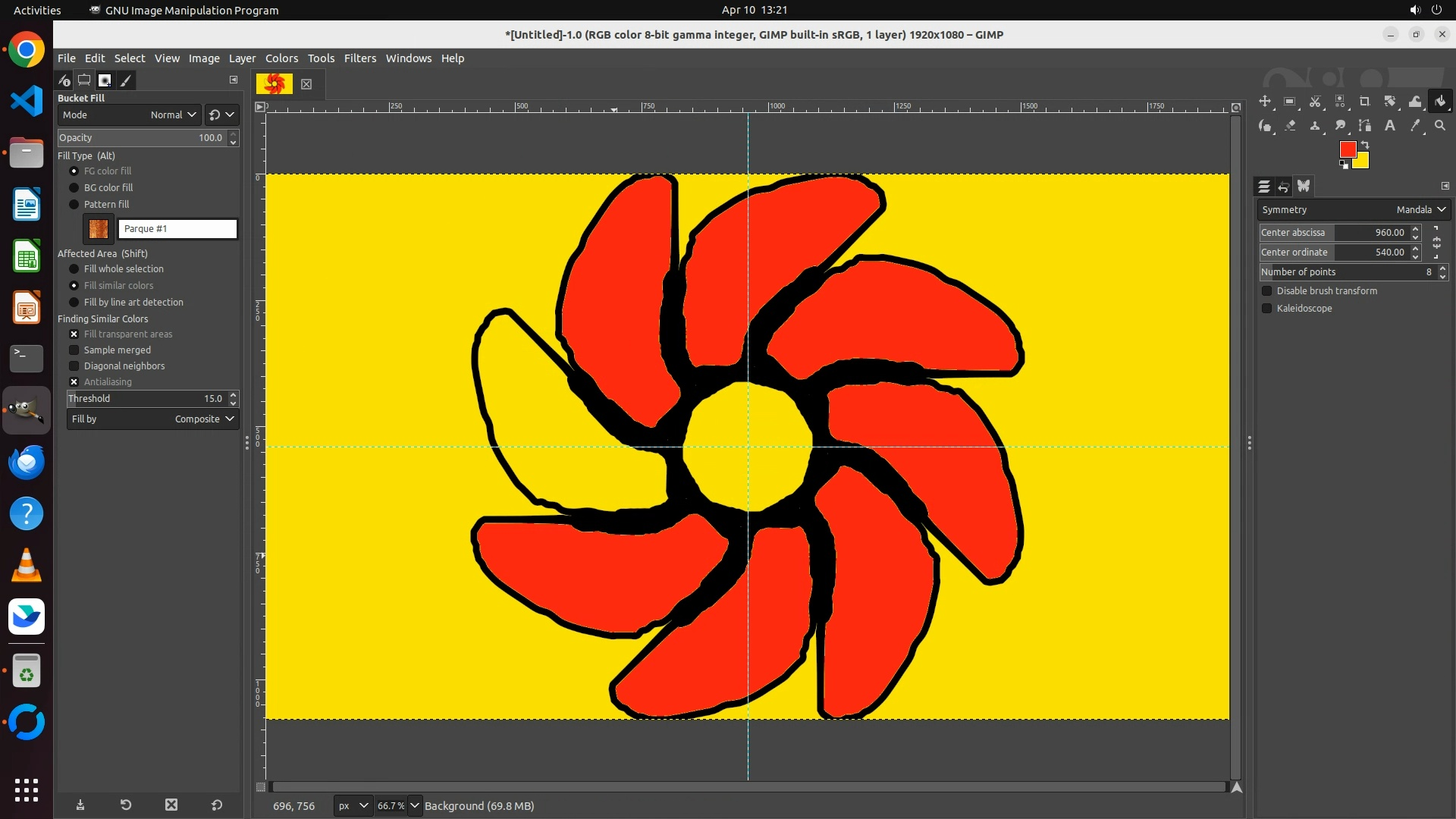Open Visual Studio Code from the dock
The height and width of the screenshot is (819, 1456).
pyautogui.click(x=27, y=101)
